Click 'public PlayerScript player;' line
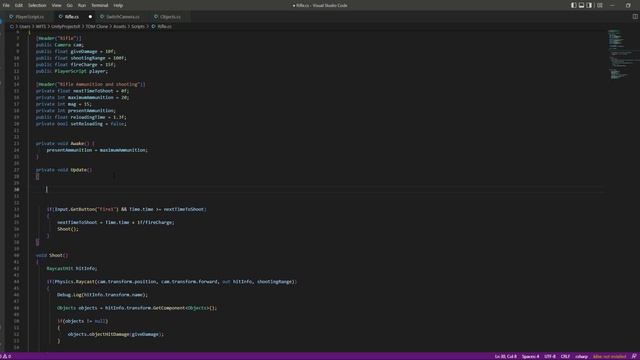 (72, 71)
